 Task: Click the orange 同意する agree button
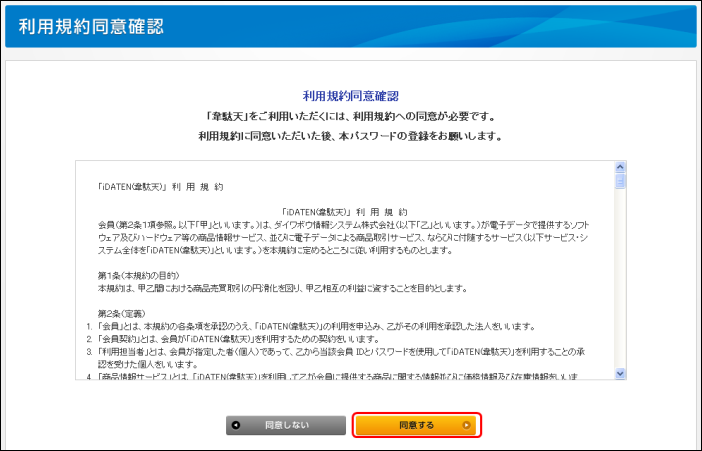417,425
